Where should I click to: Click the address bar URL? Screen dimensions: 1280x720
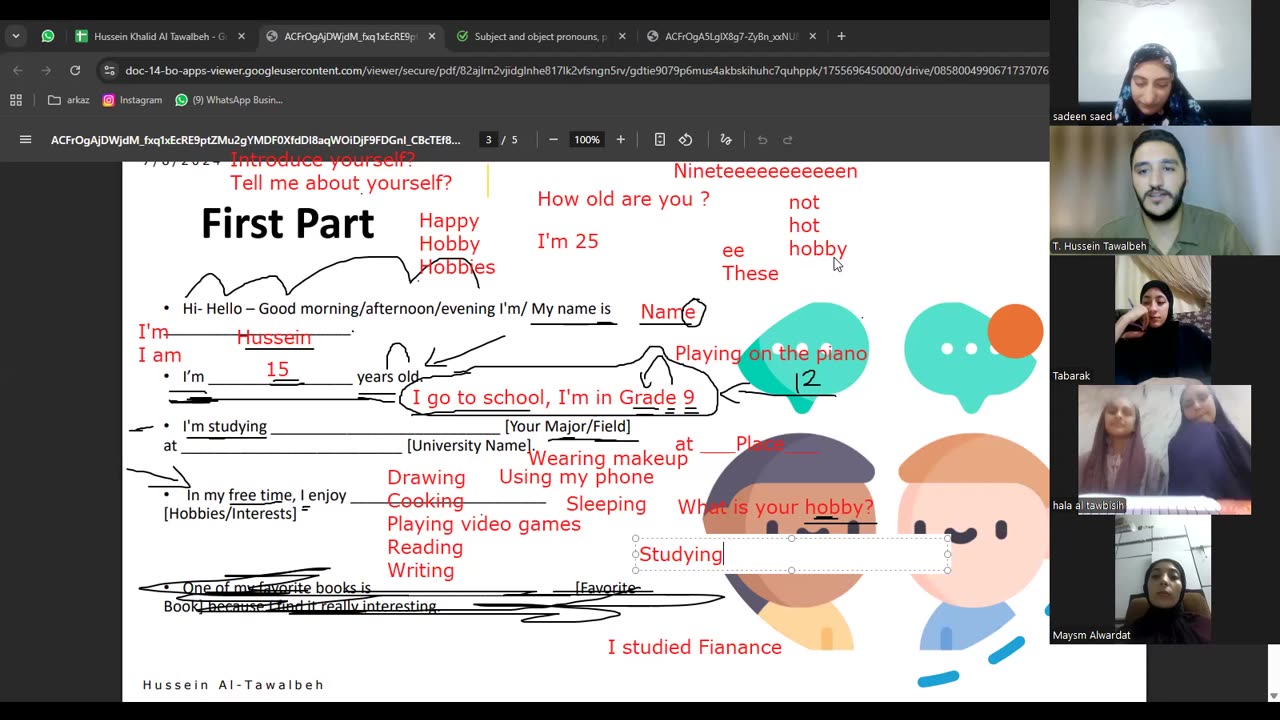point(586,70)
